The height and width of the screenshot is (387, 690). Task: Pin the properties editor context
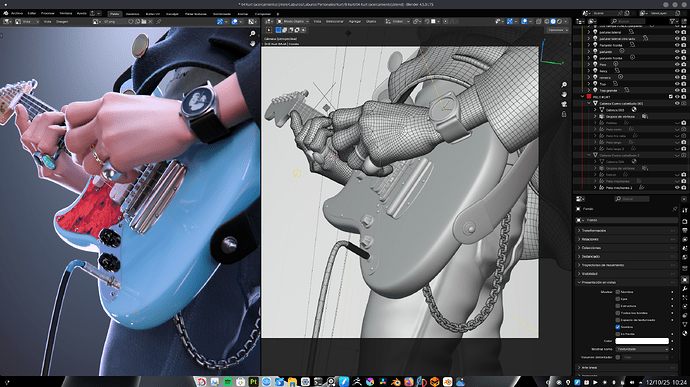[x=675, y=208]
